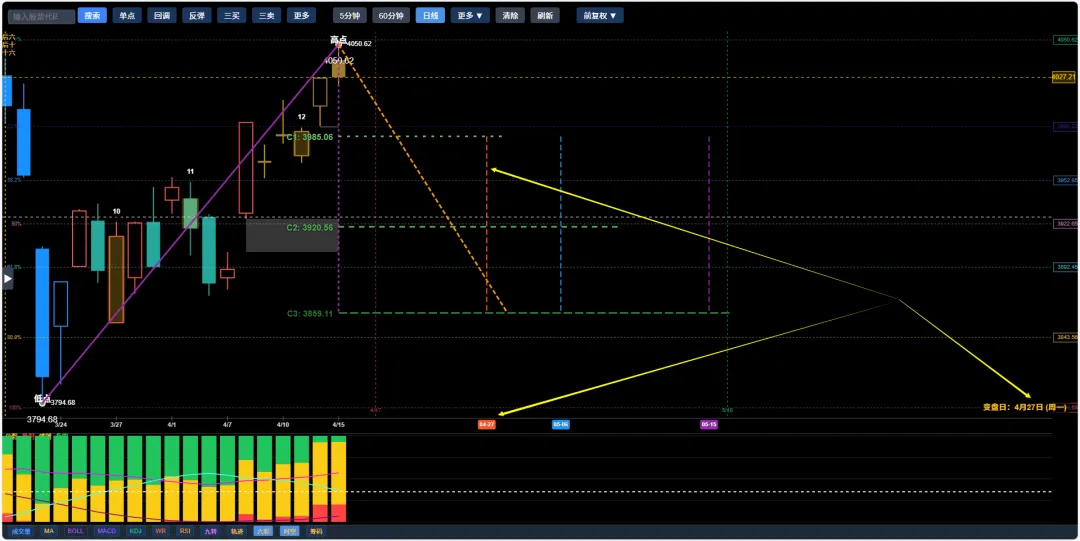Toggle the MA indicator
The image size is (1080, 541).
tap(49, 531)
